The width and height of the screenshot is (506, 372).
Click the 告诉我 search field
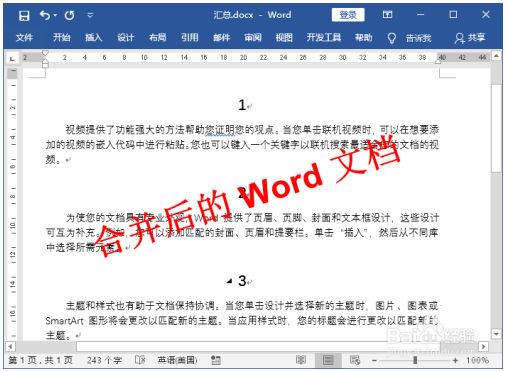click(x=419, y=38)
